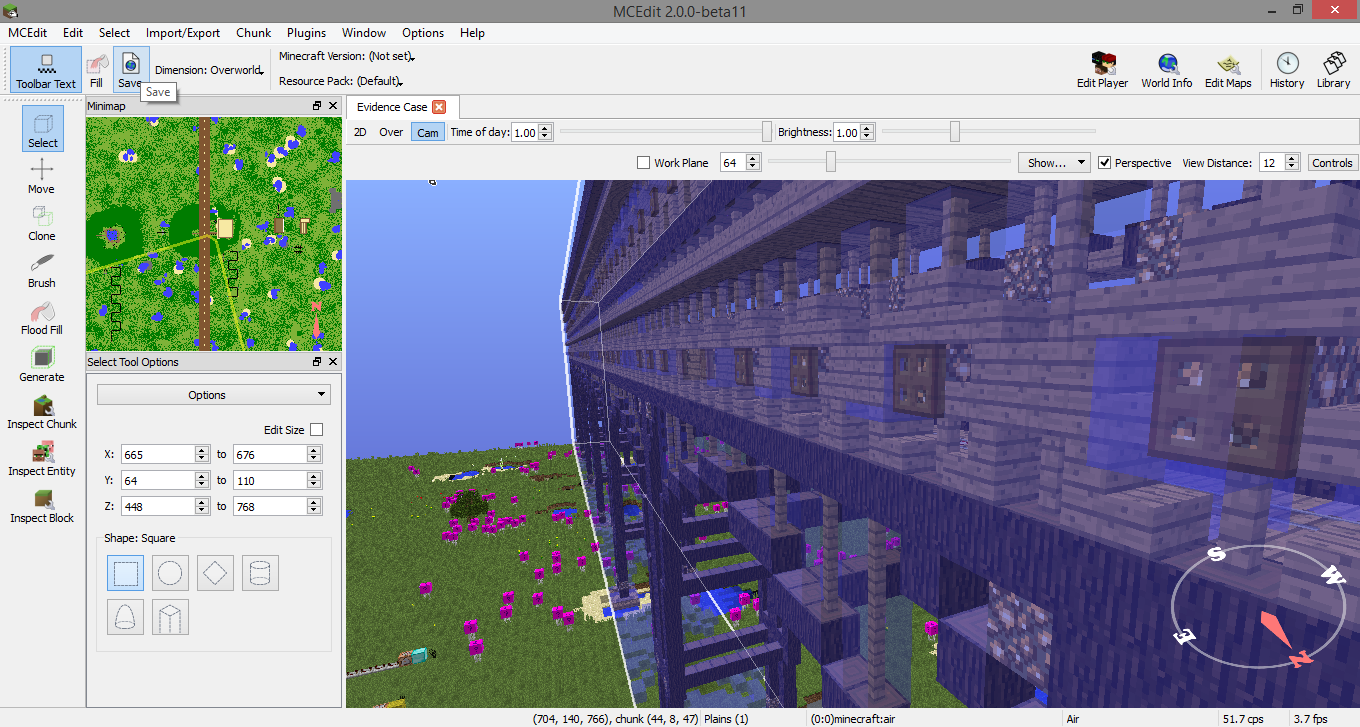The height and width of the screenshot is (727, 1360).
Task: Activate the Generate tool
Action: point(42,364)
